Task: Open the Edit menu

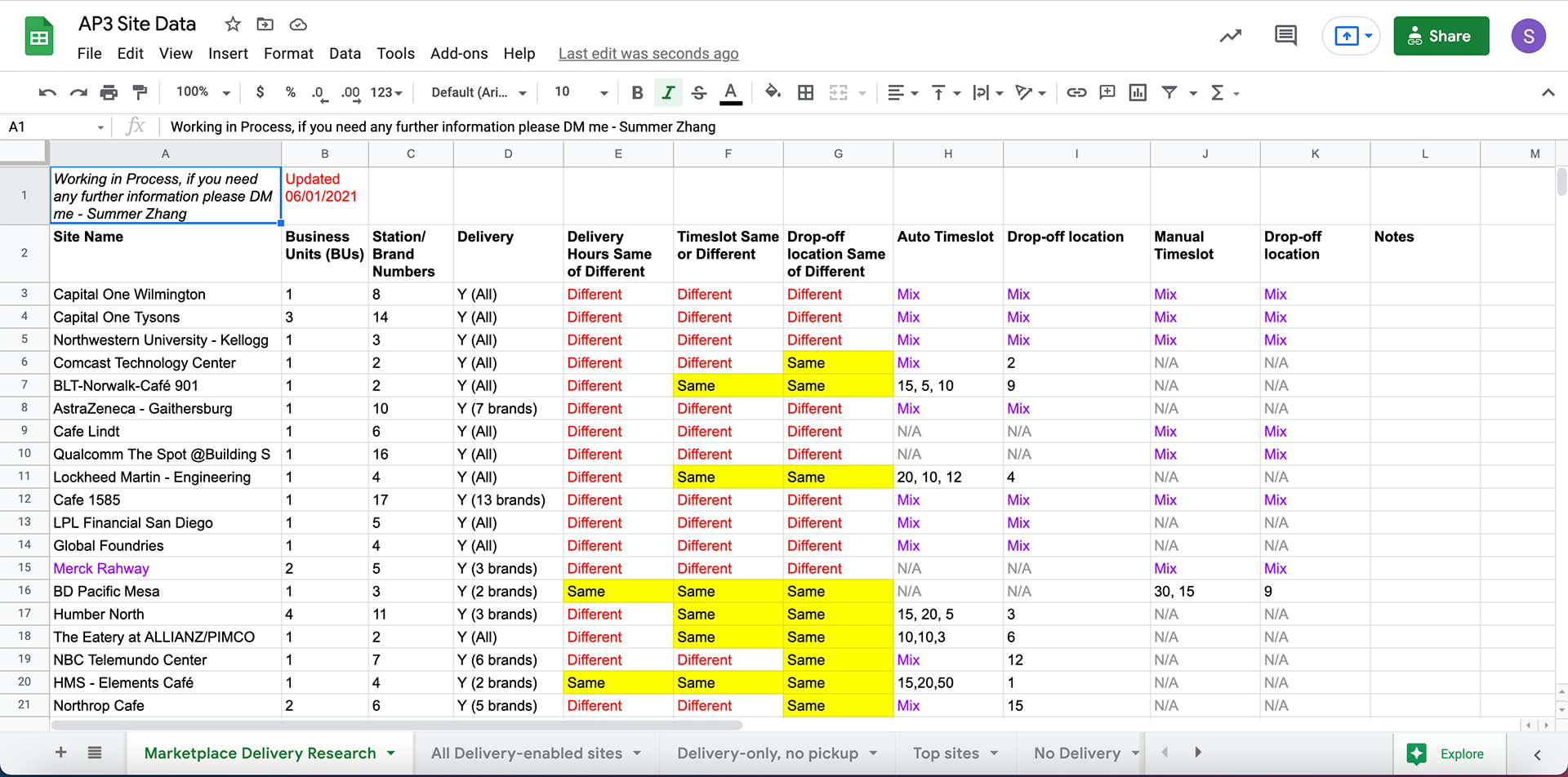Action: tap(130, 54)
